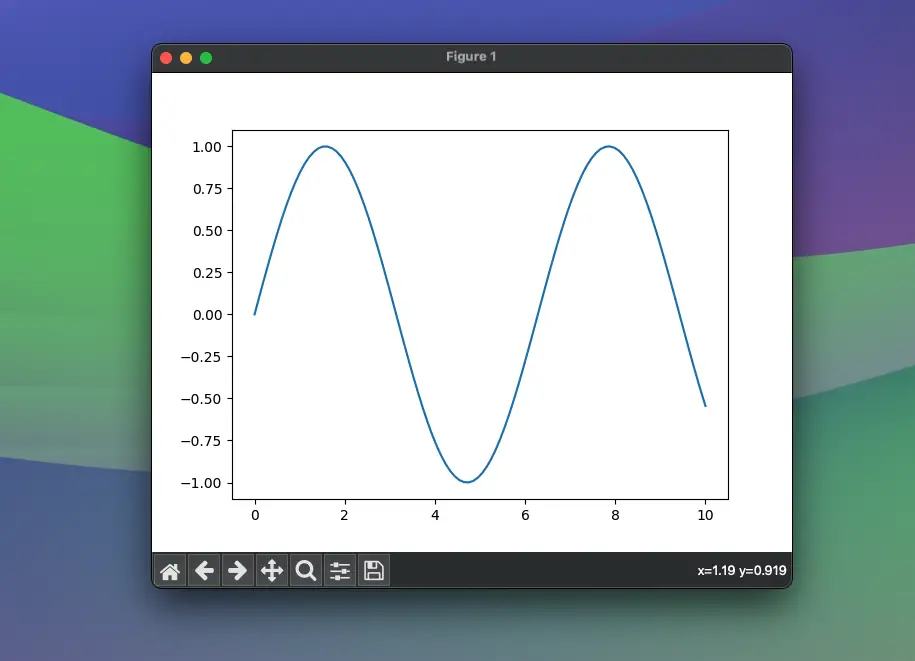Click the 0.50 y-axis tick label

(207, 231)
